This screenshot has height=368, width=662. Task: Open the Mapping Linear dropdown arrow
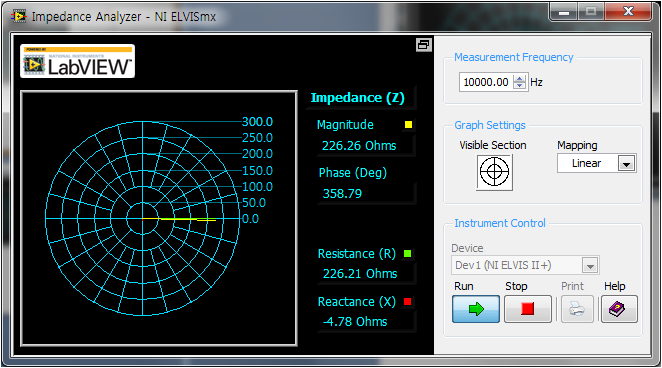[627, 164]
